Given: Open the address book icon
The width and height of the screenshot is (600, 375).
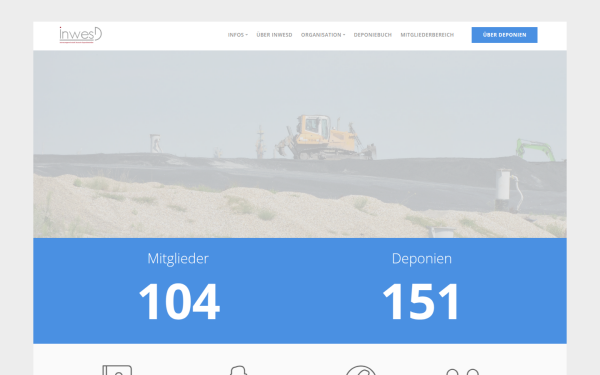Looking at the screenshot, I should pos(117,370).
